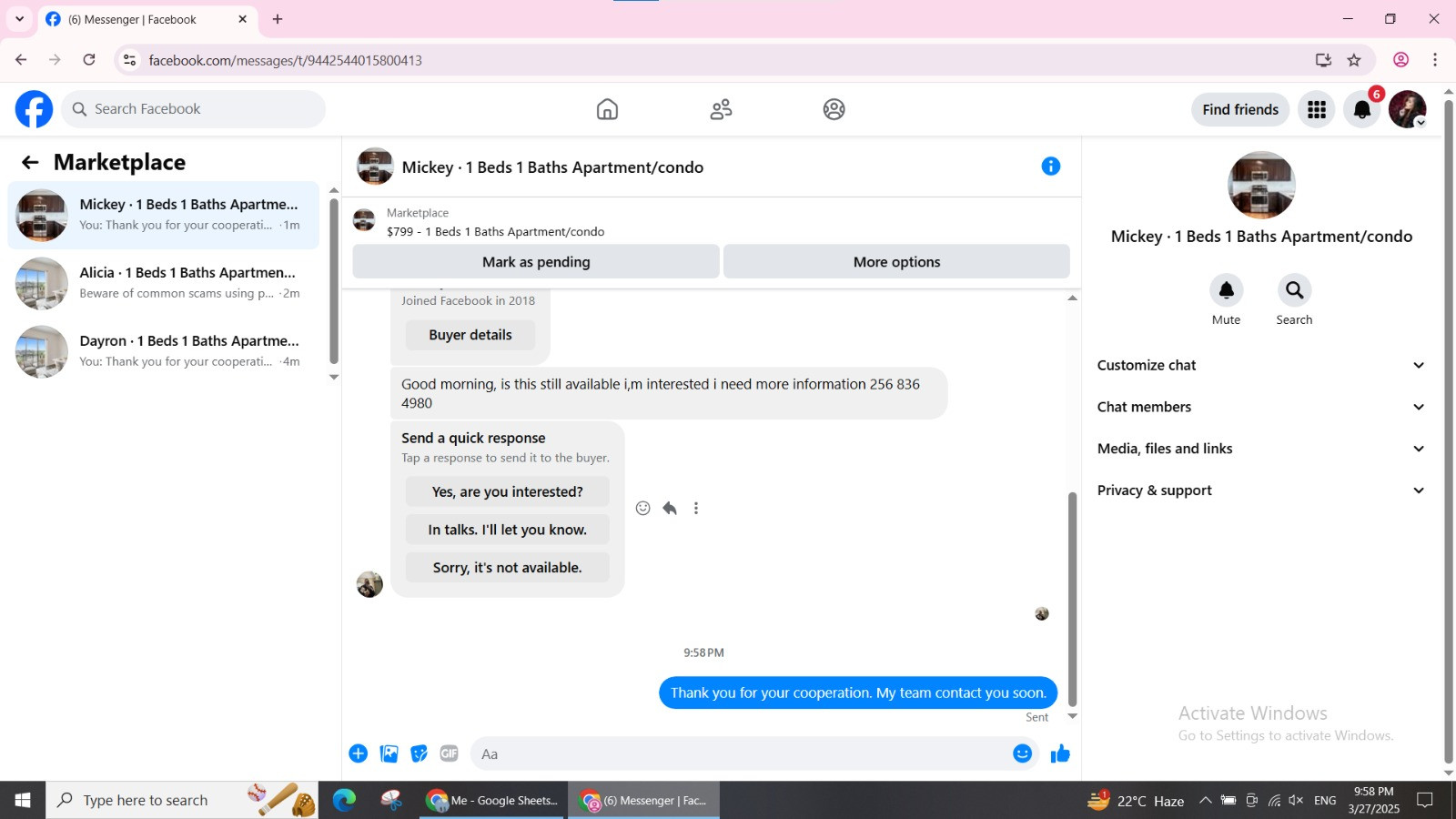Click the Chrome address bar URL

[286, 60]
